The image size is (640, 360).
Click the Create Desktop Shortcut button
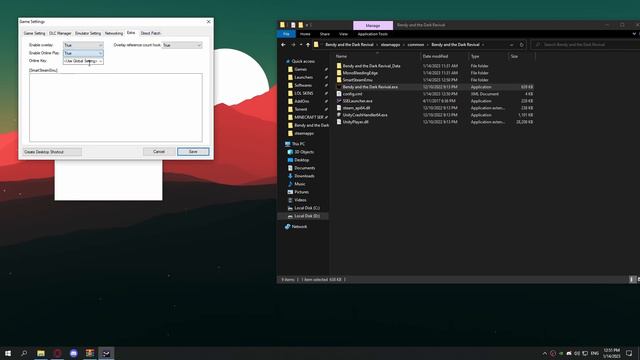pyautogui.click(x=52, y=152)
